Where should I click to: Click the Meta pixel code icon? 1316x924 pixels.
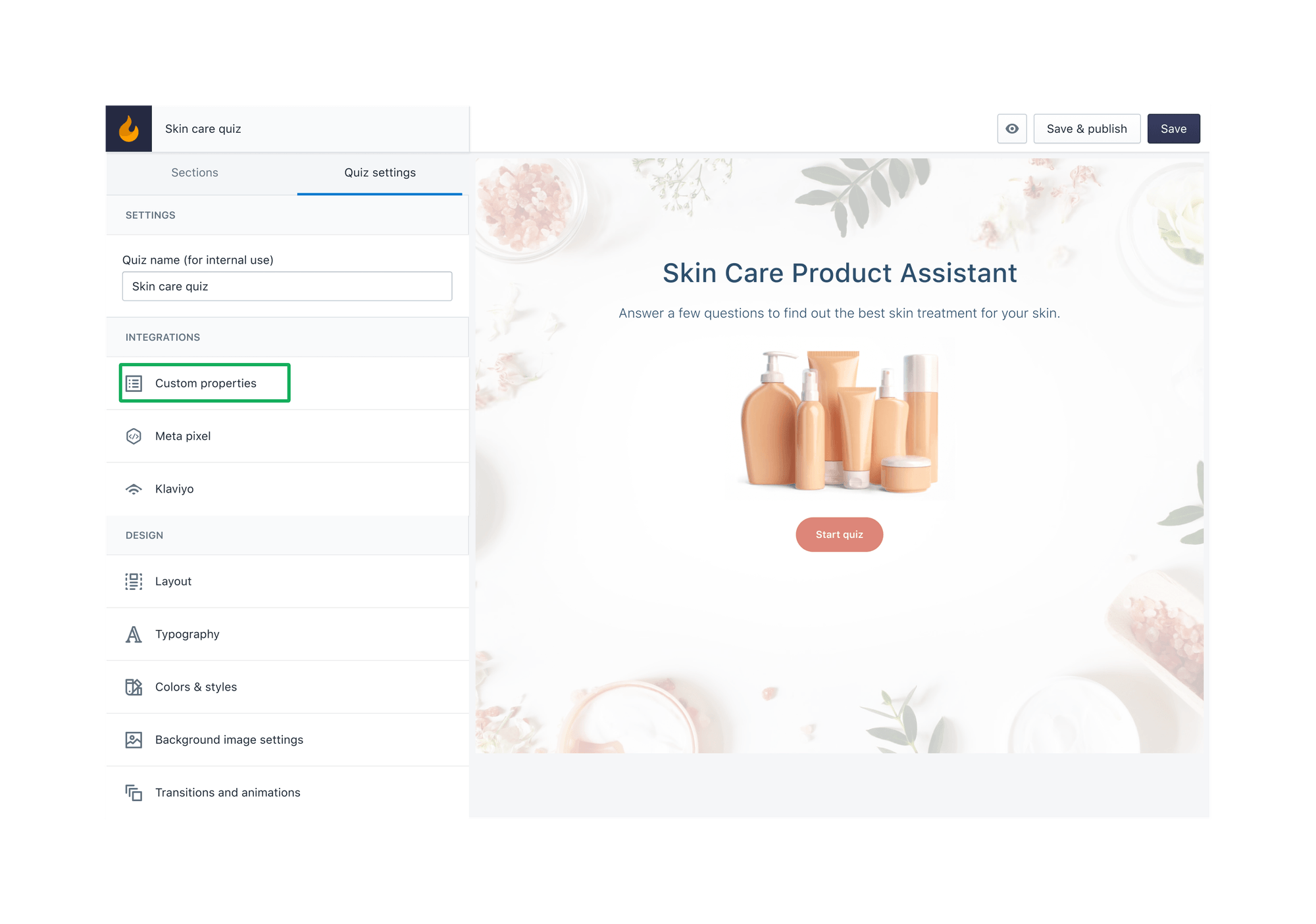point(134,436)
